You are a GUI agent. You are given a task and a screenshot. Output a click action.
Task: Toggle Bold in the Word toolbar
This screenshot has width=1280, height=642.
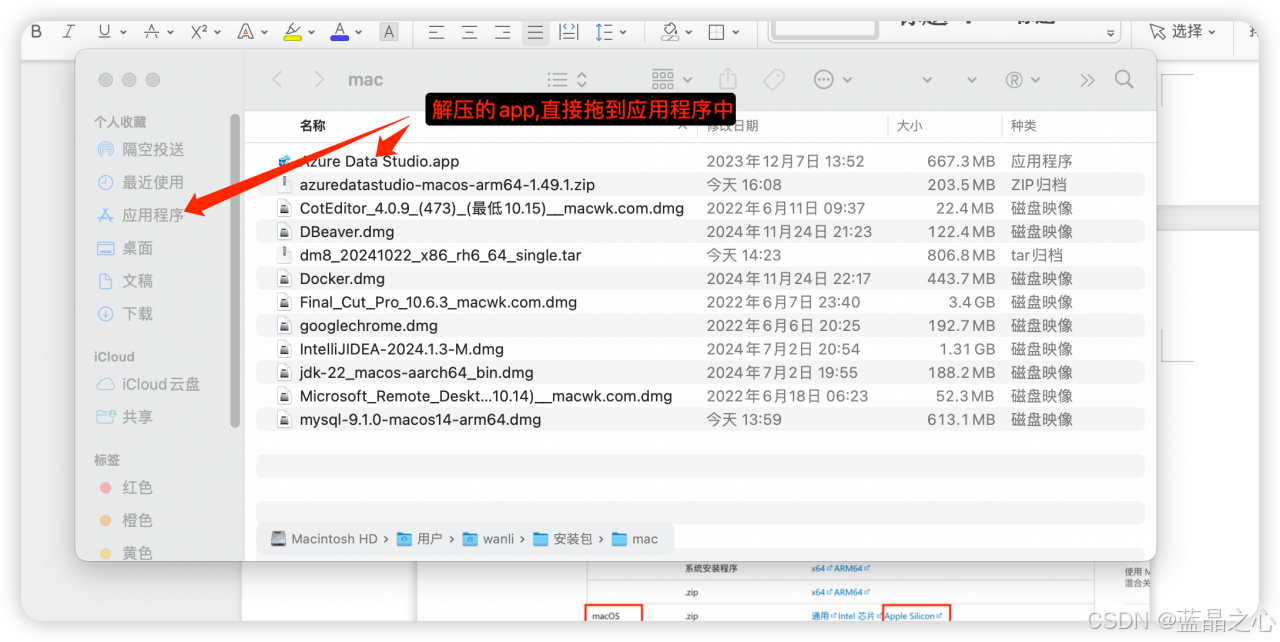pyautogui.click(x=37, y=31)
